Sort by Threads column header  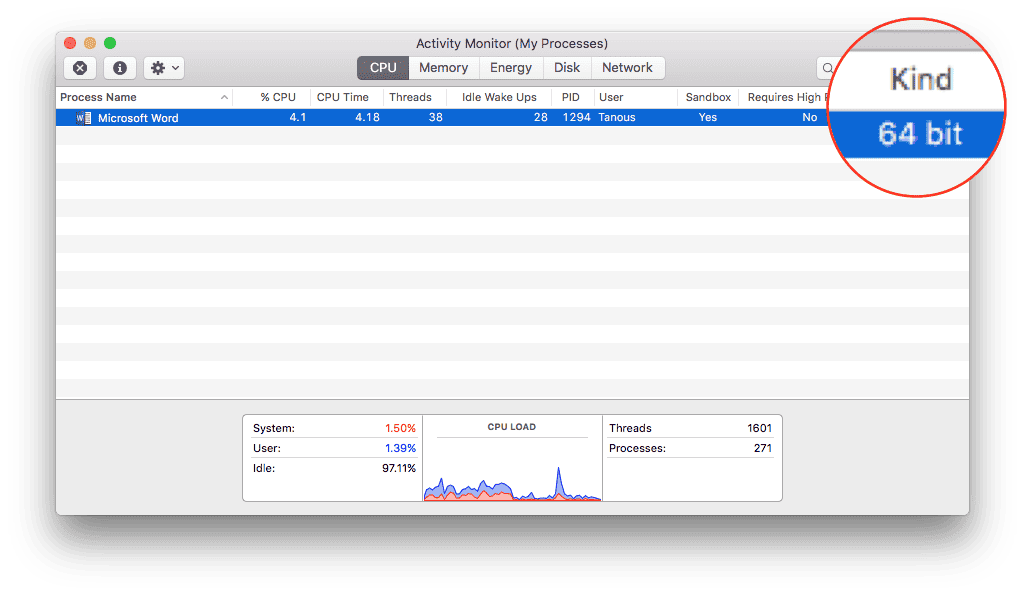pos(411,97)
